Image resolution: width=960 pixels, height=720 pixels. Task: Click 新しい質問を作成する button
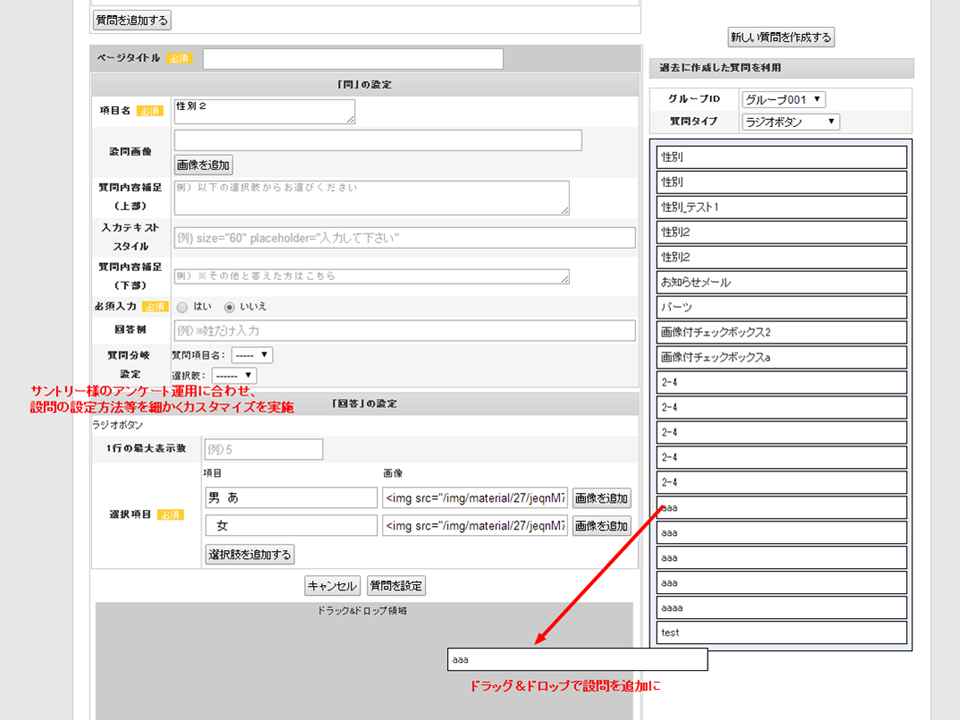click(x=780, y=38)
